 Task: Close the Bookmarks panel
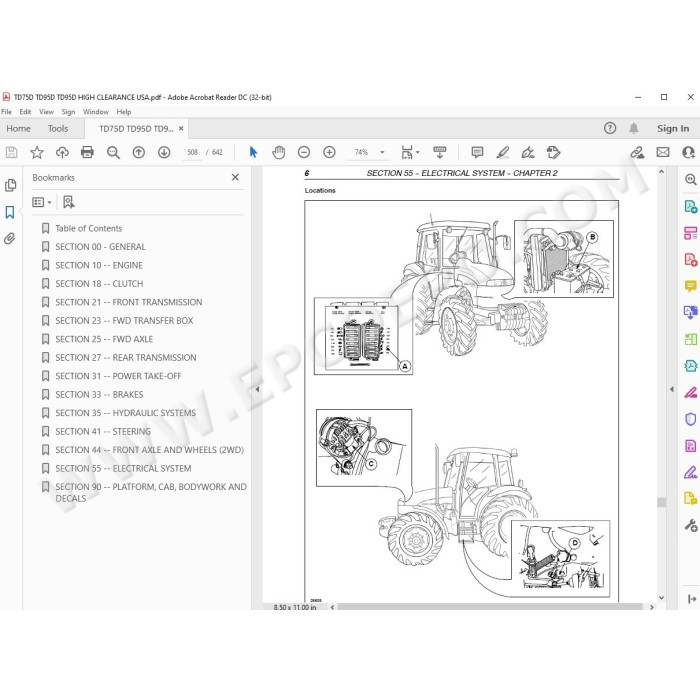(235, 178)
